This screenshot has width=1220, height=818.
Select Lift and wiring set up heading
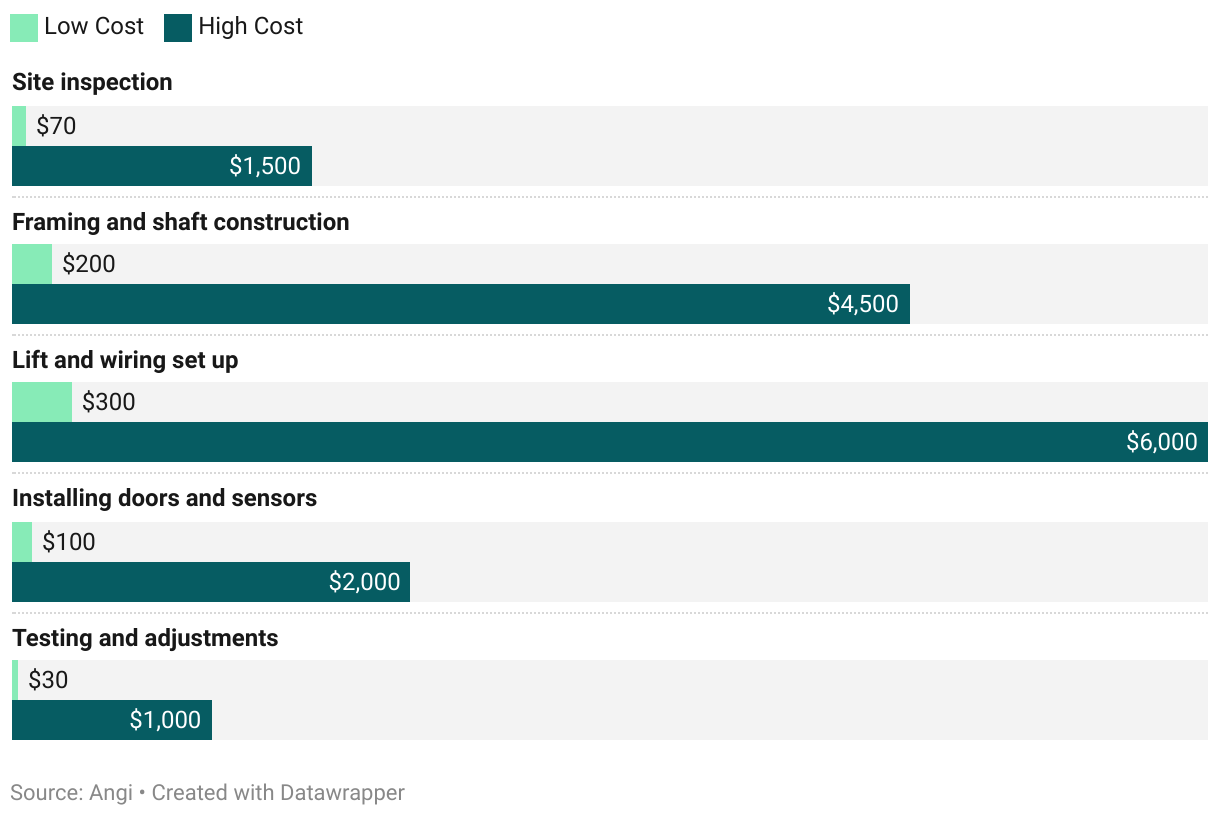(x=125, y=360)
